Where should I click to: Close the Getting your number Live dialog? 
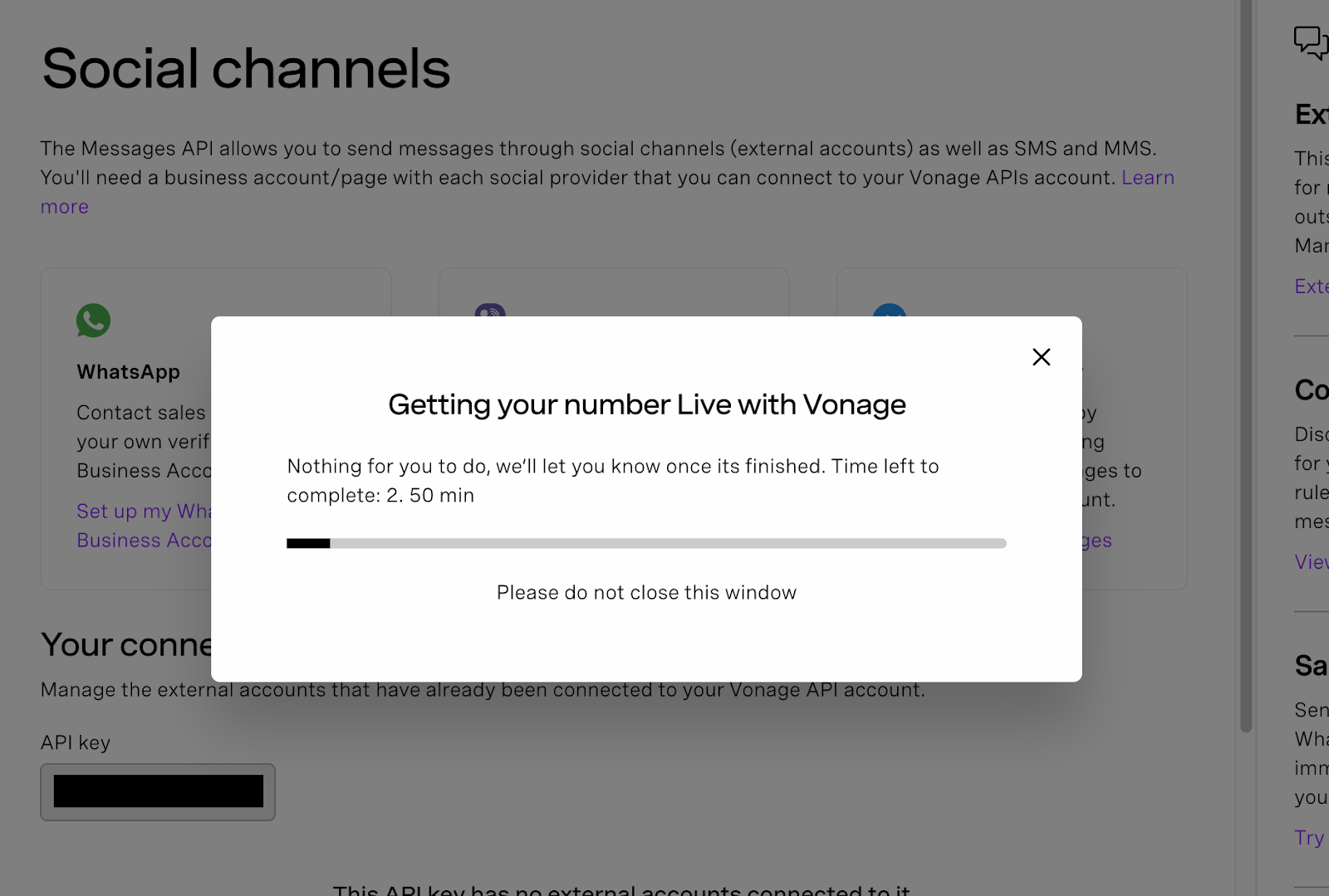click(1041, 357)
